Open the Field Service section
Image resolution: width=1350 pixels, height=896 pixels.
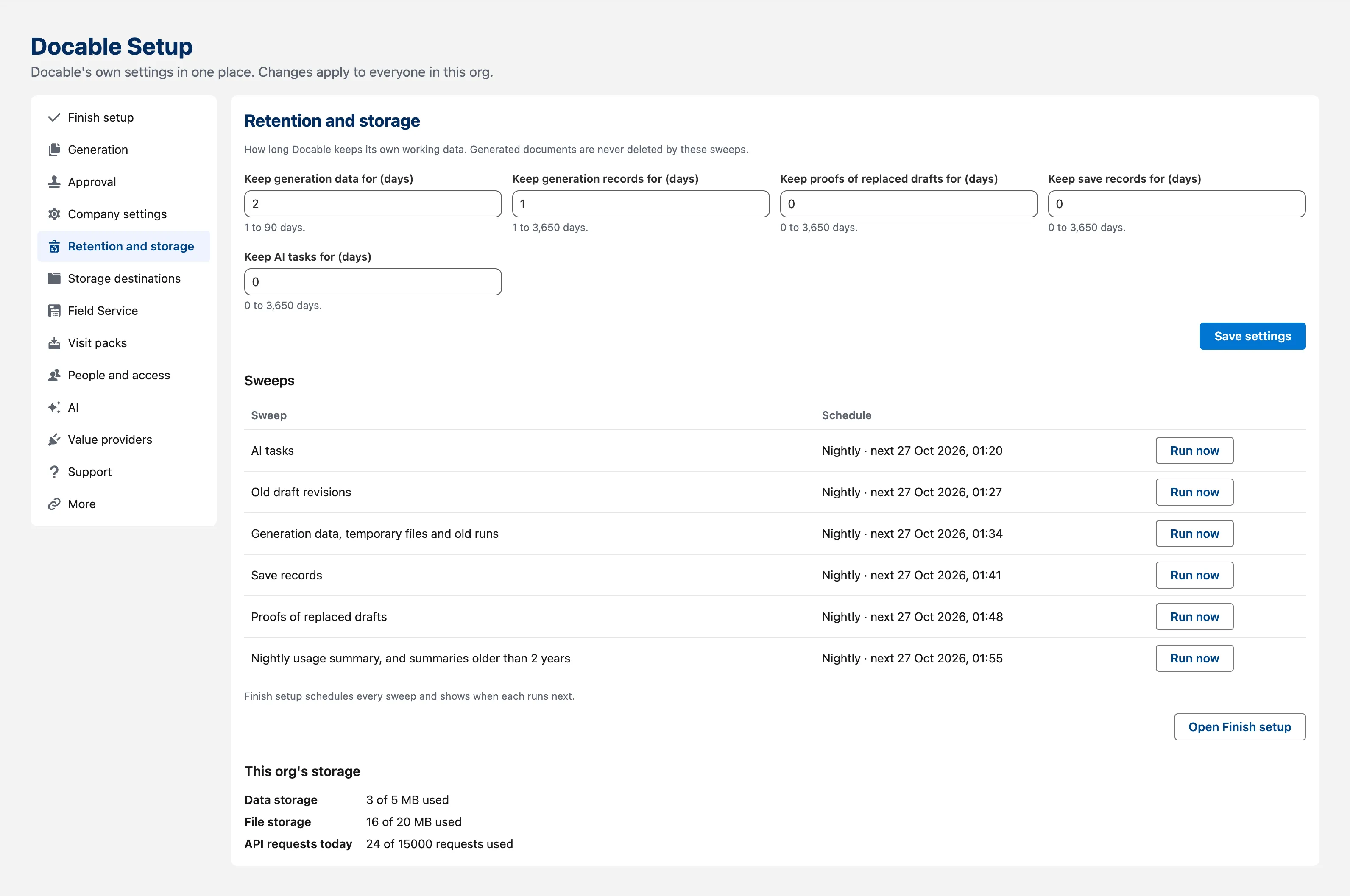(123, 311)
